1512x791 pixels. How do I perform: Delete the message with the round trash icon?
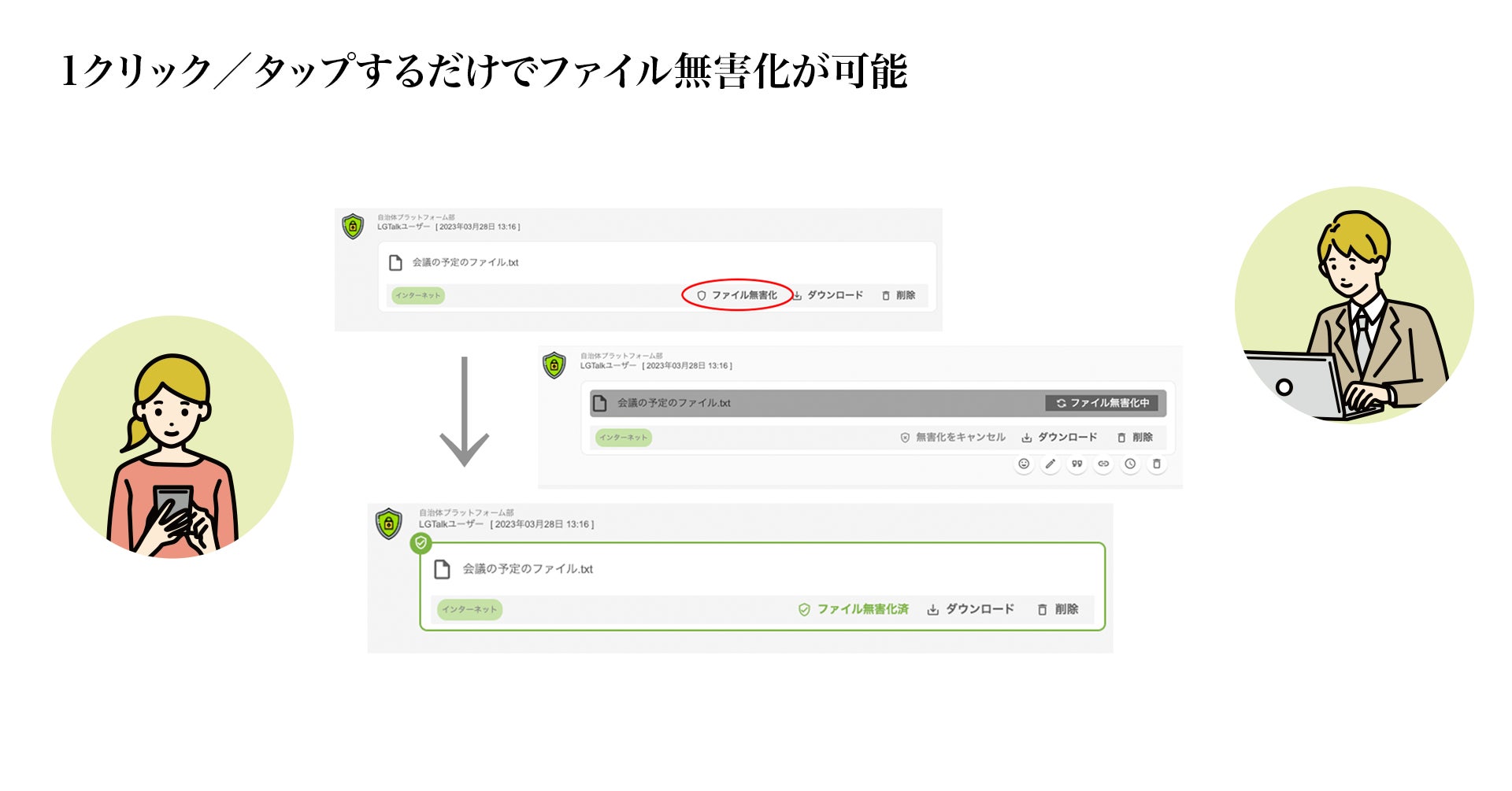(1157, 464)
